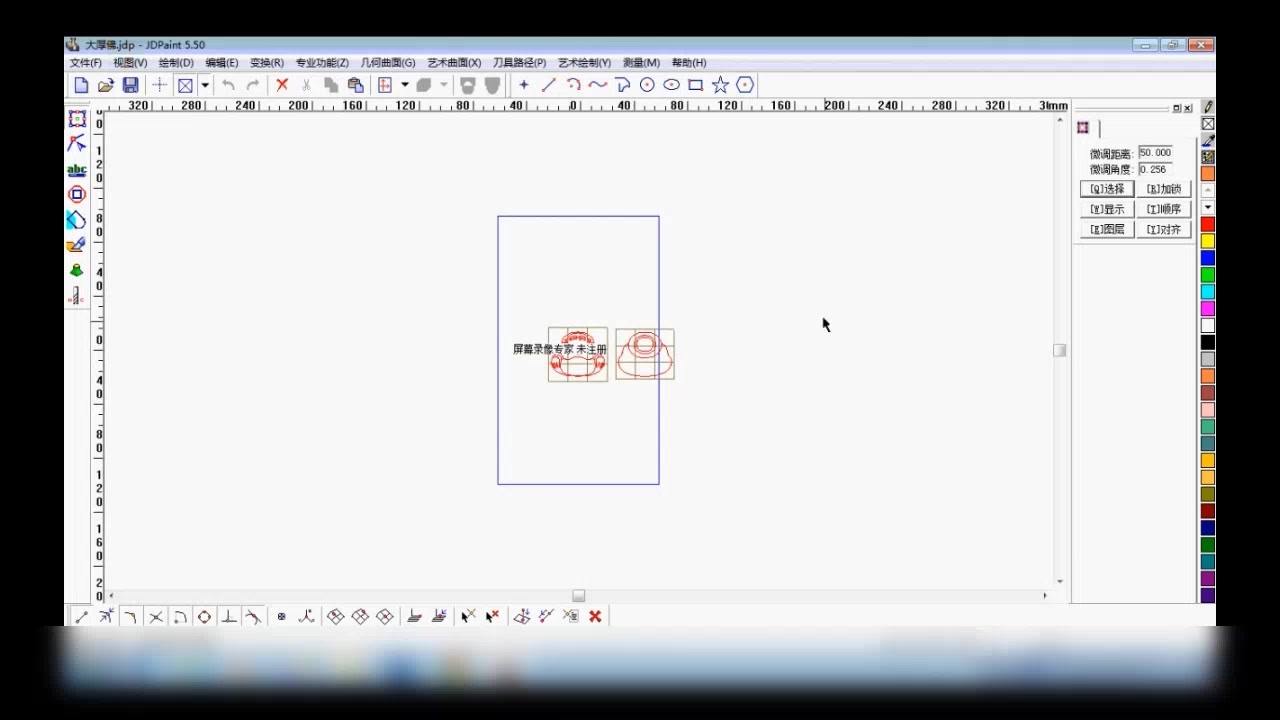Screen dimensions: 1280x720
Task: Select the Star drawing tool
Action: coord(720,85)
